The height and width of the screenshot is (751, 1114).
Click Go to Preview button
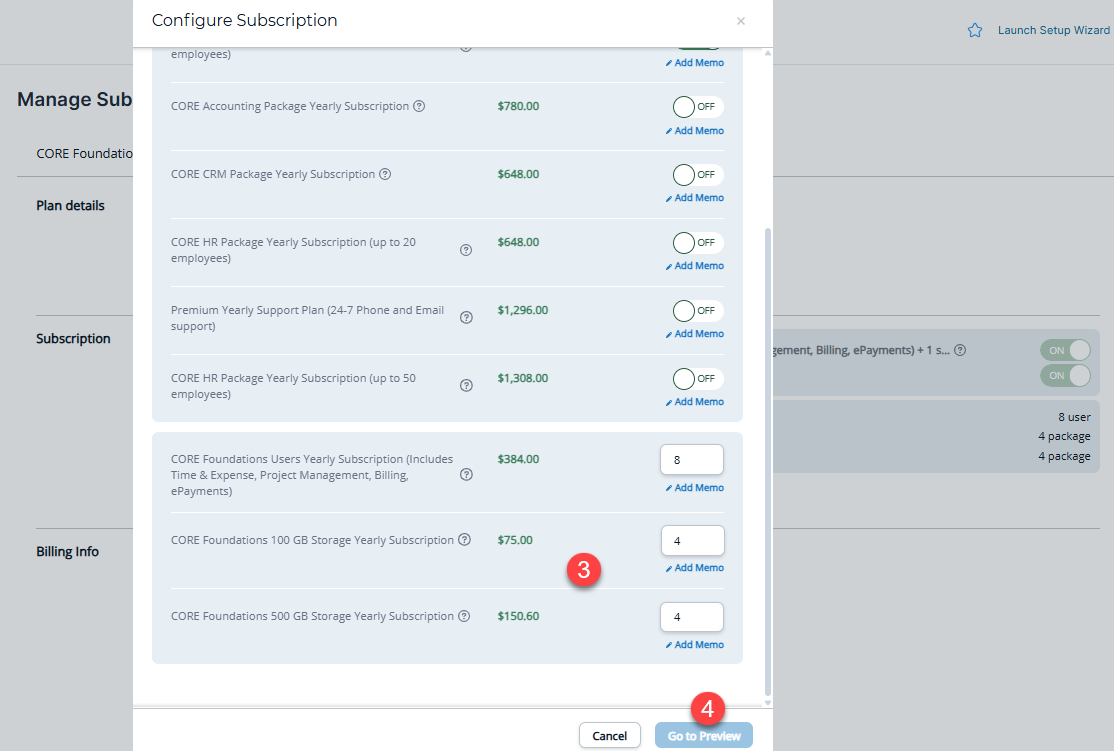pyautogui.click(x=703, y=735)
